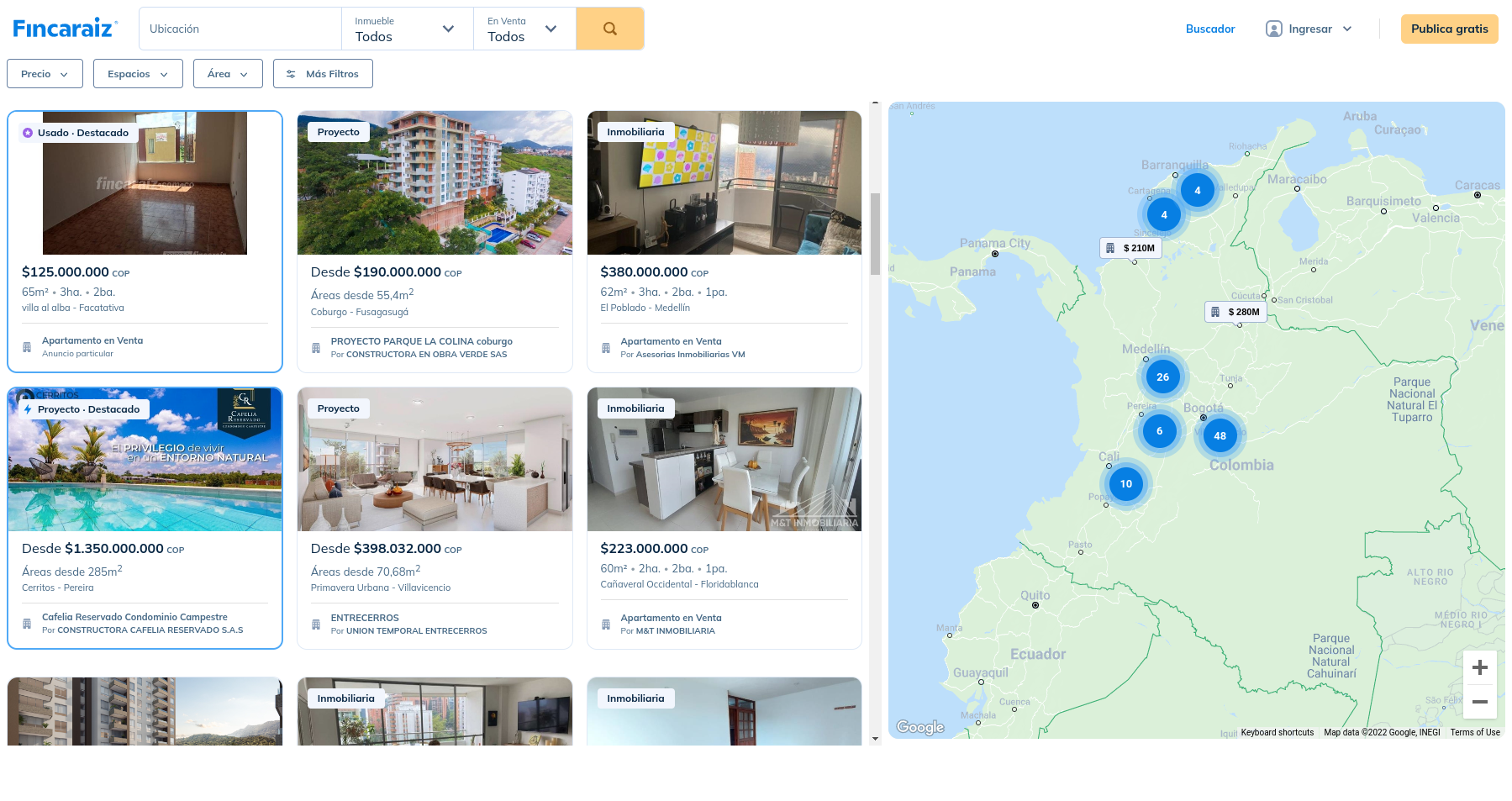This screenshot has height=801, width=1512.
Task: Zoom in on the map
Action: (1479, 667)
